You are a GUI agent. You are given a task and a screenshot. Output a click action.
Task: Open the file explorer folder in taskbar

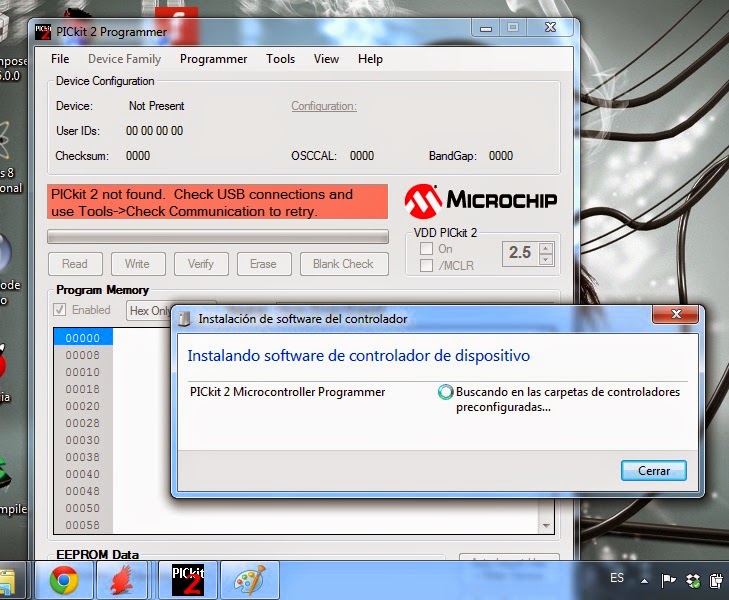pos(8,580)
